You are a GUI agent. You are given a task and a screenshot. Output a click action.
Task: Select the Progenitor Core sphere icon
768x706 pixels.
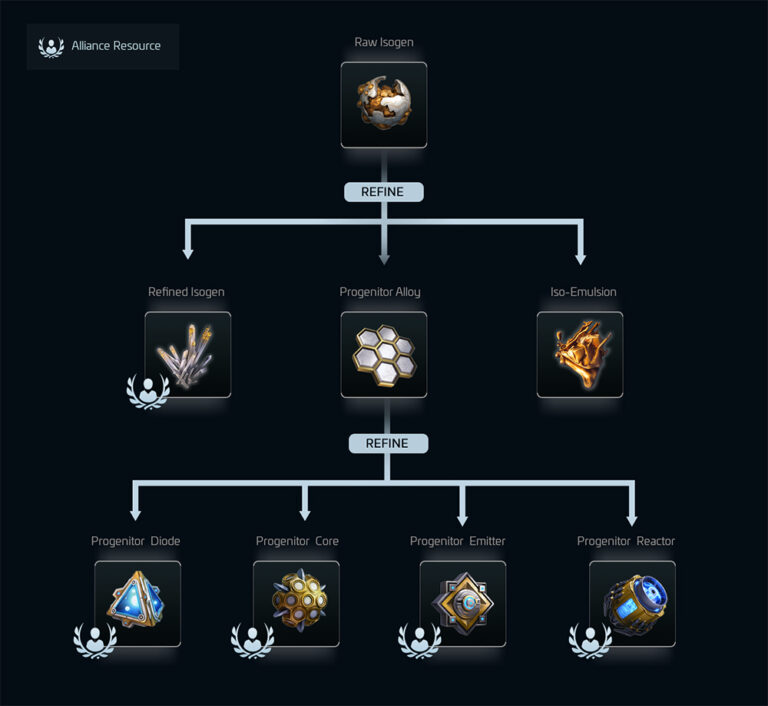[x=296, y=604]
